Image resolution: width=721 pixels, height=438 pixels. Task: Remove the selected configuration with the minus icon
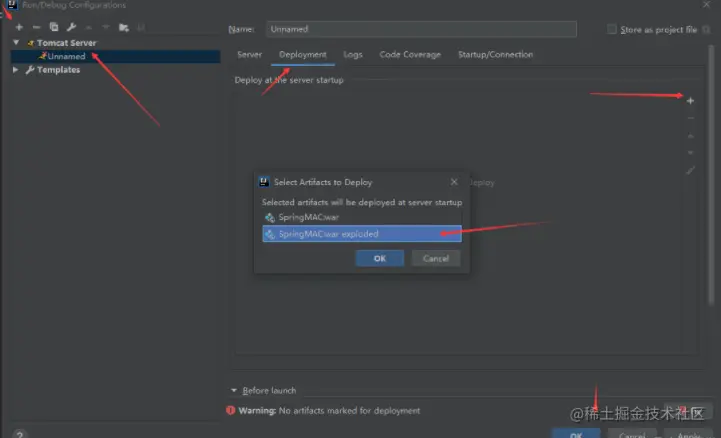pyautogui.click(x=36, y=28)
